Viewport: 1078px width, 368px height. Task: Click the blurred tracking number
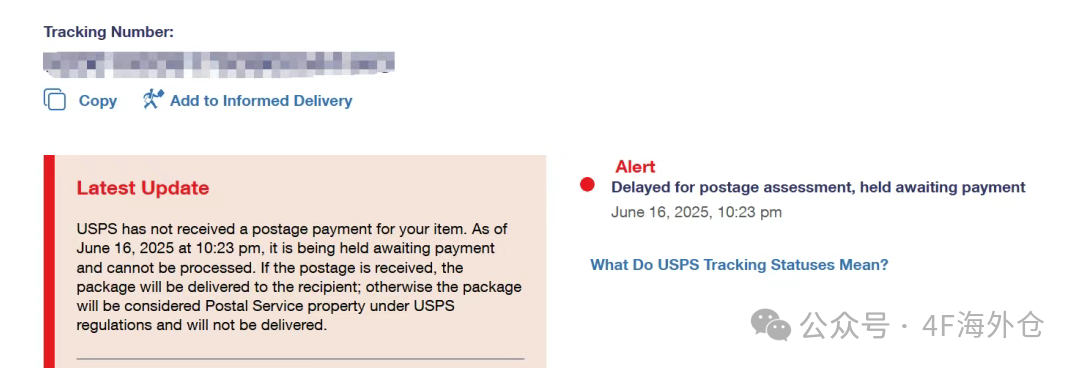219,63
